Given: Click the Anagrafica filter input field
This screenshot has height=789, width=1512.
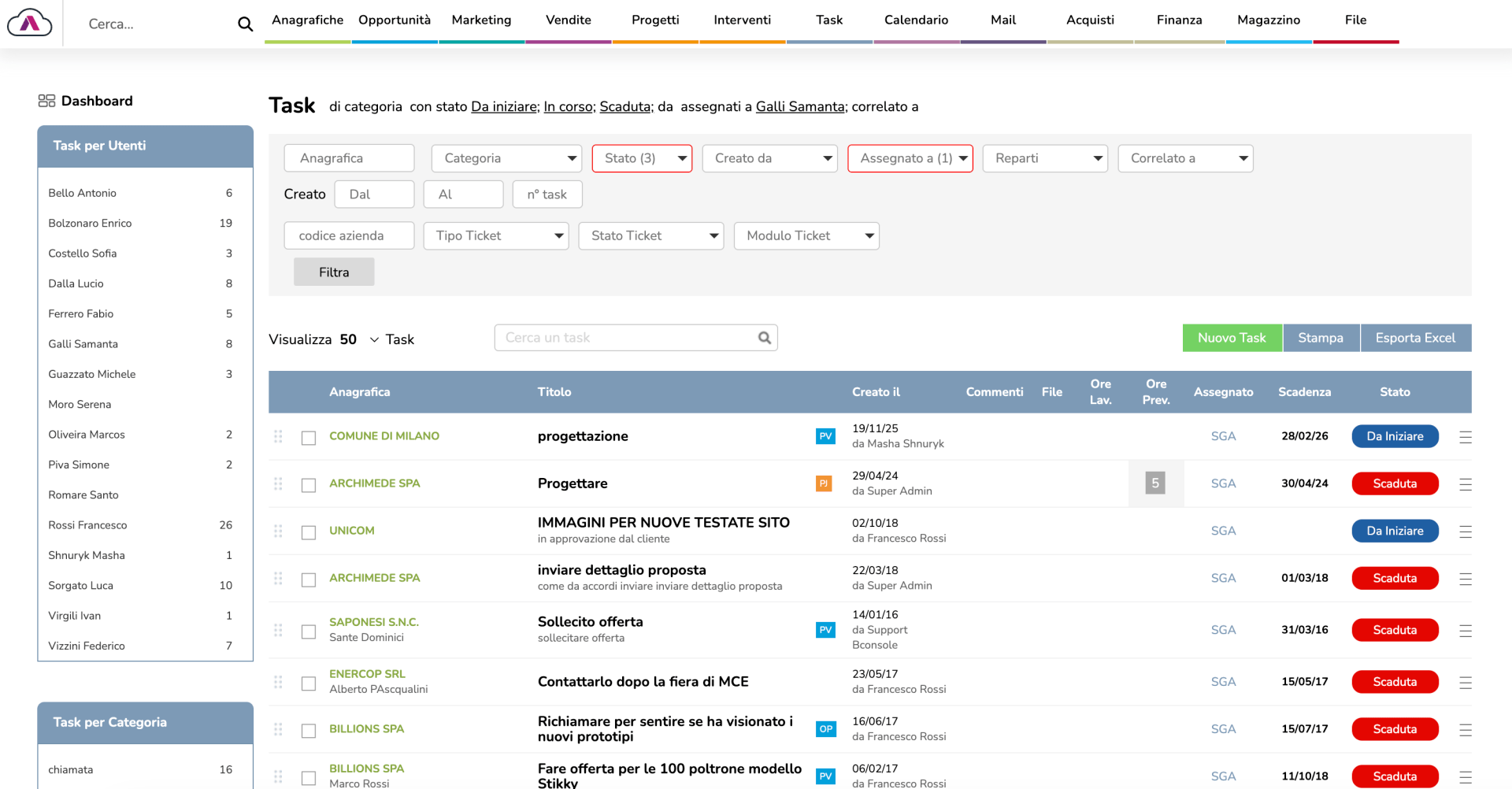Looking at the screenshot, I should click(349, 158).
